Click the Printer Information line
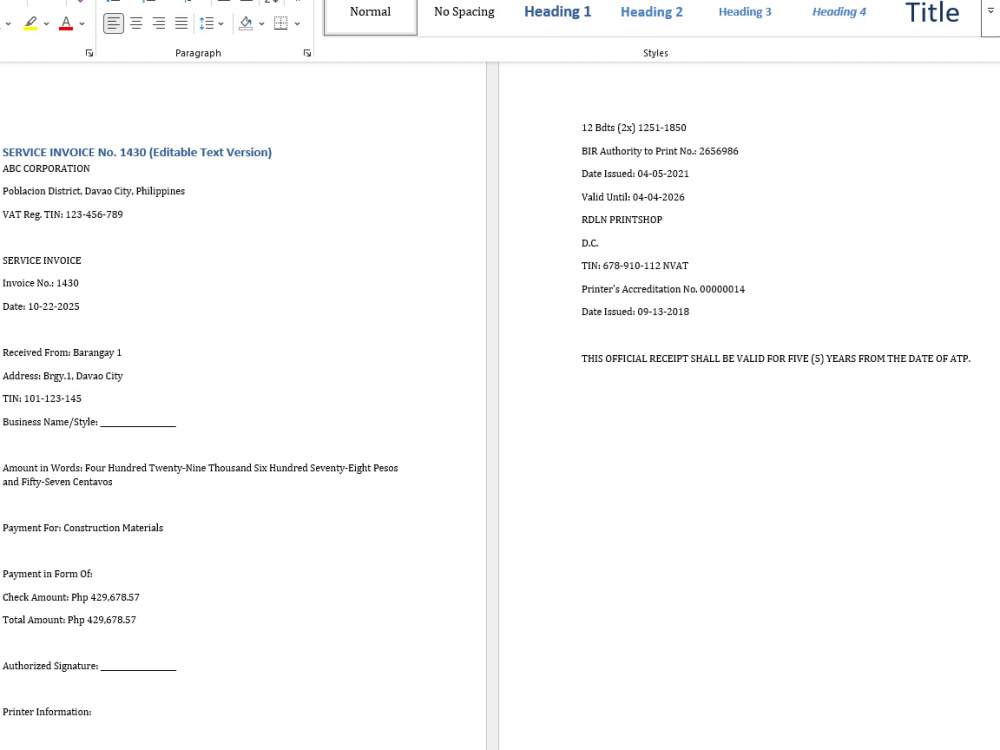The width and height of the screenshot is (1000, 750). pyautogui.click(x=47, y=712)
